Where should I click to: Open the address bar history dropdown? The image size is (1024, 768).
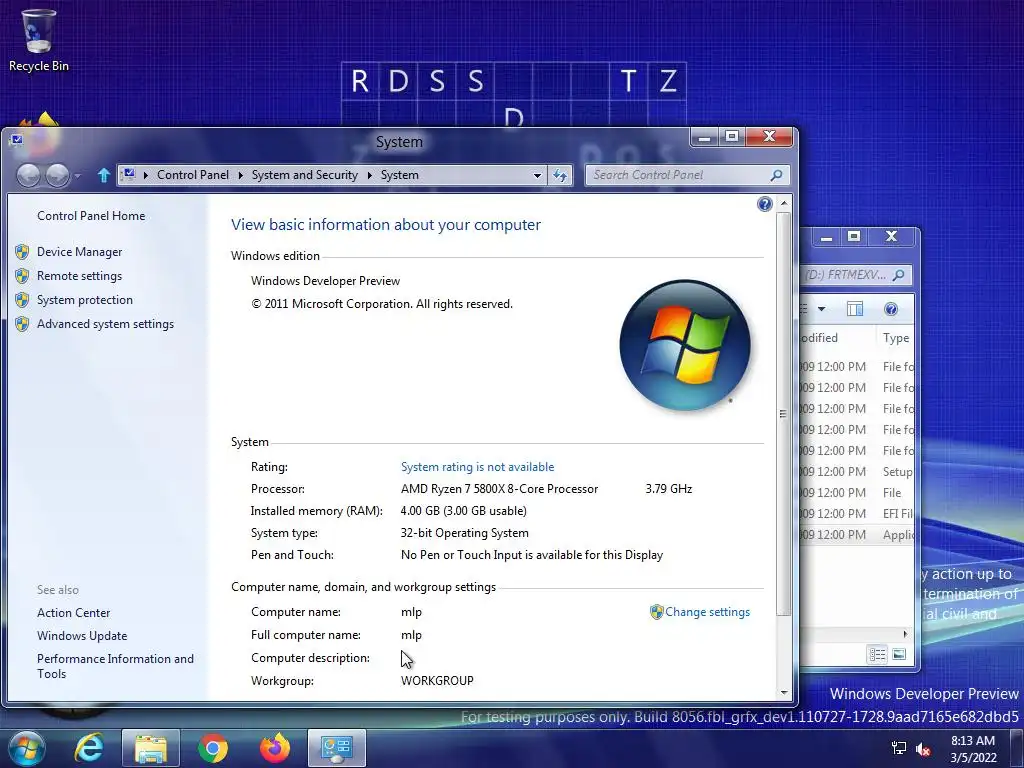(x=537, y=175)
